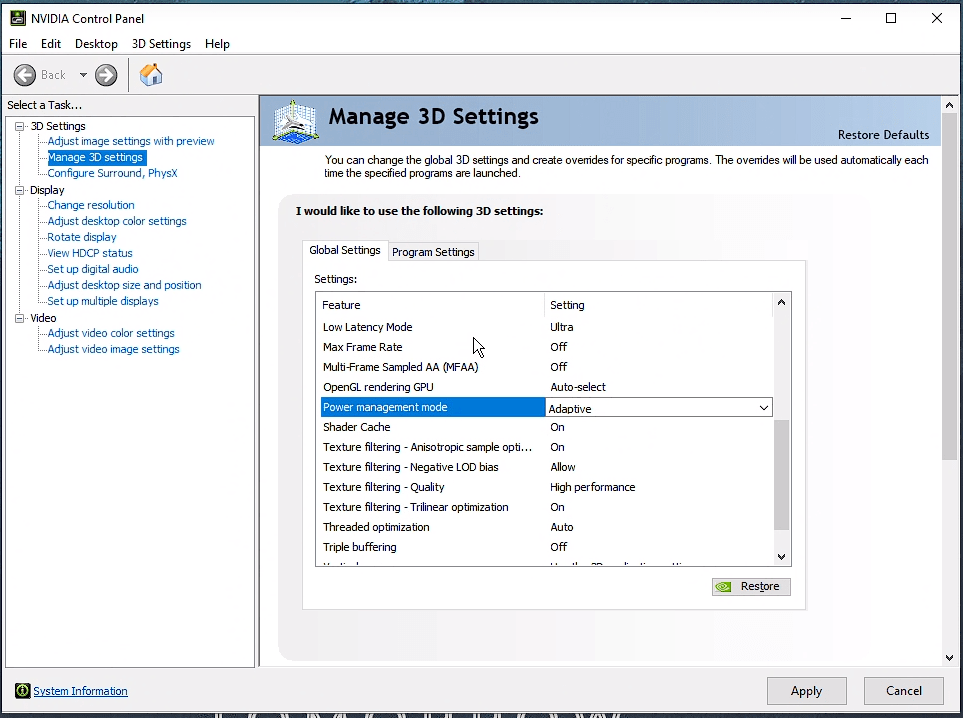The height and width of the screenshot is (718, 963).
Task: Collapse the 3D Settings tree node
Action: (20, 126)
